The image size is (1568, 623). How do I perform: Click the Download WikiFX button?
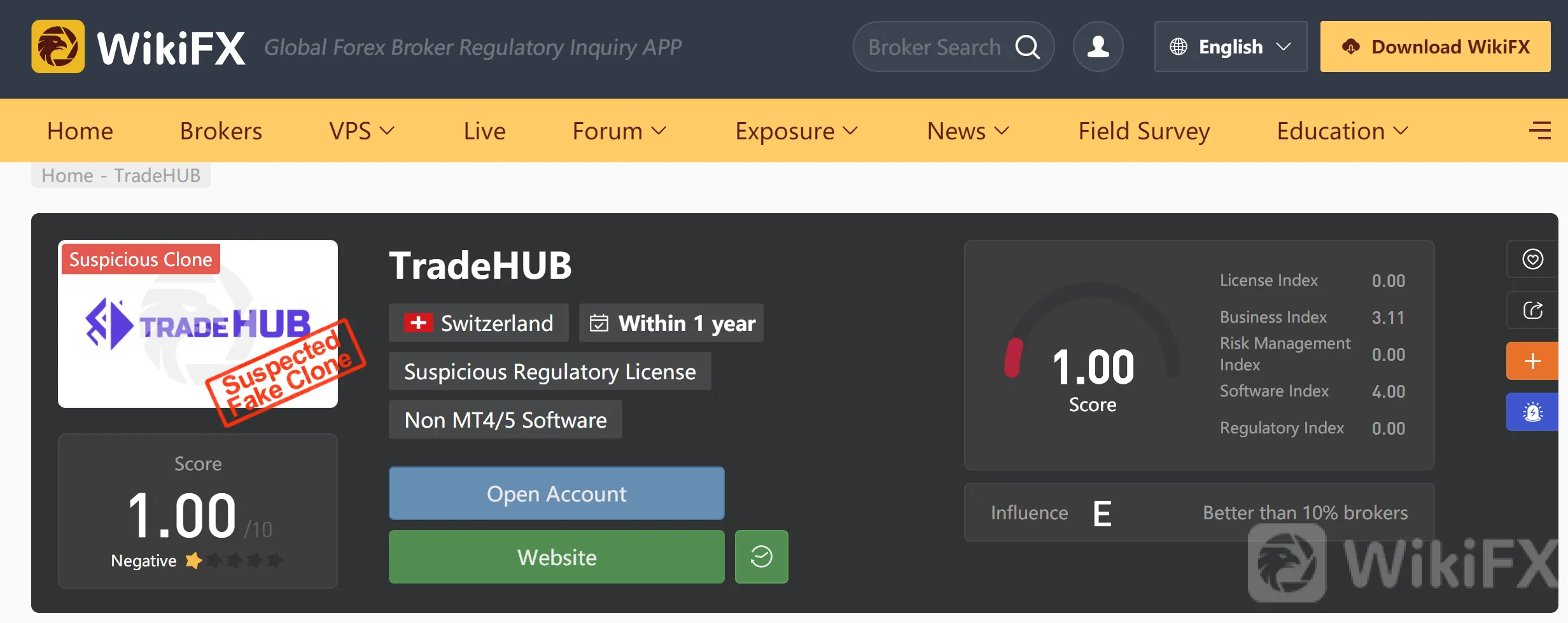point(1435,46)
